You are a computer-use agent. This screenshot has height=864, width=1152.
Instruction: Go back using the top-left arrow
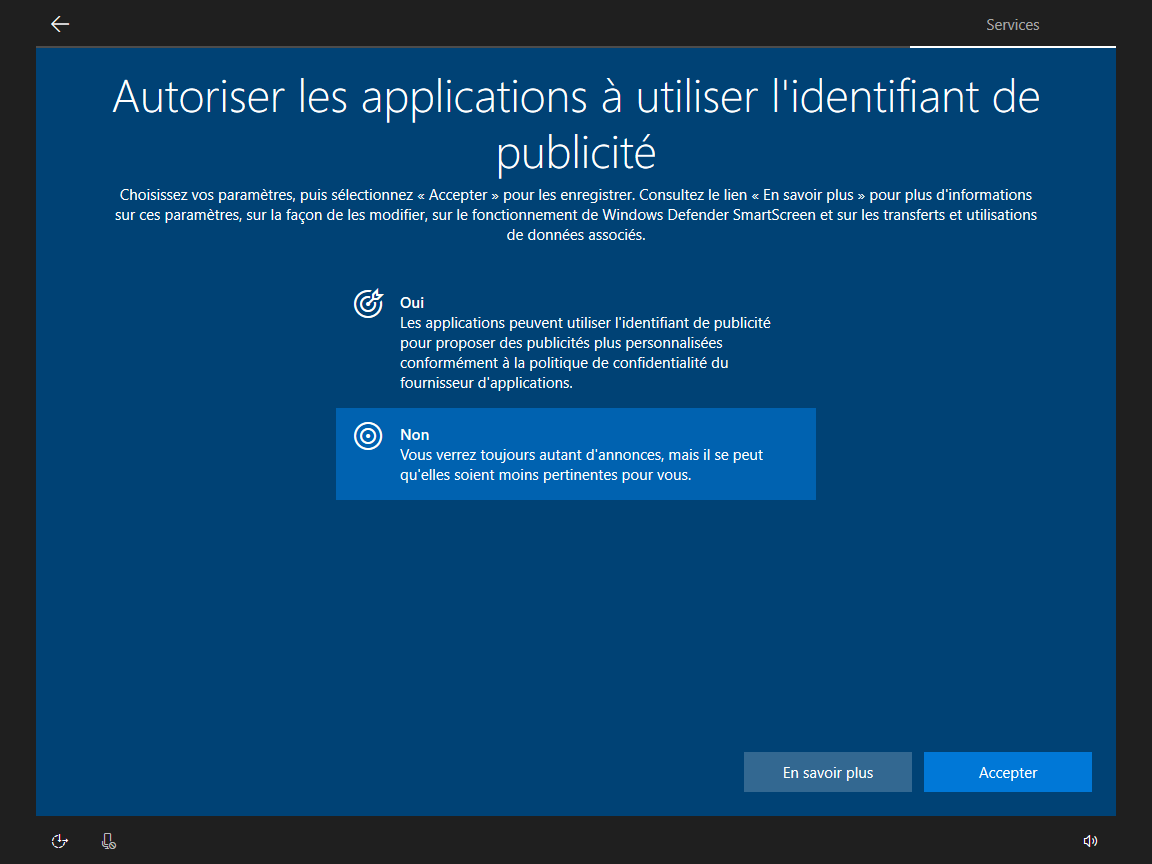[60, 24]
